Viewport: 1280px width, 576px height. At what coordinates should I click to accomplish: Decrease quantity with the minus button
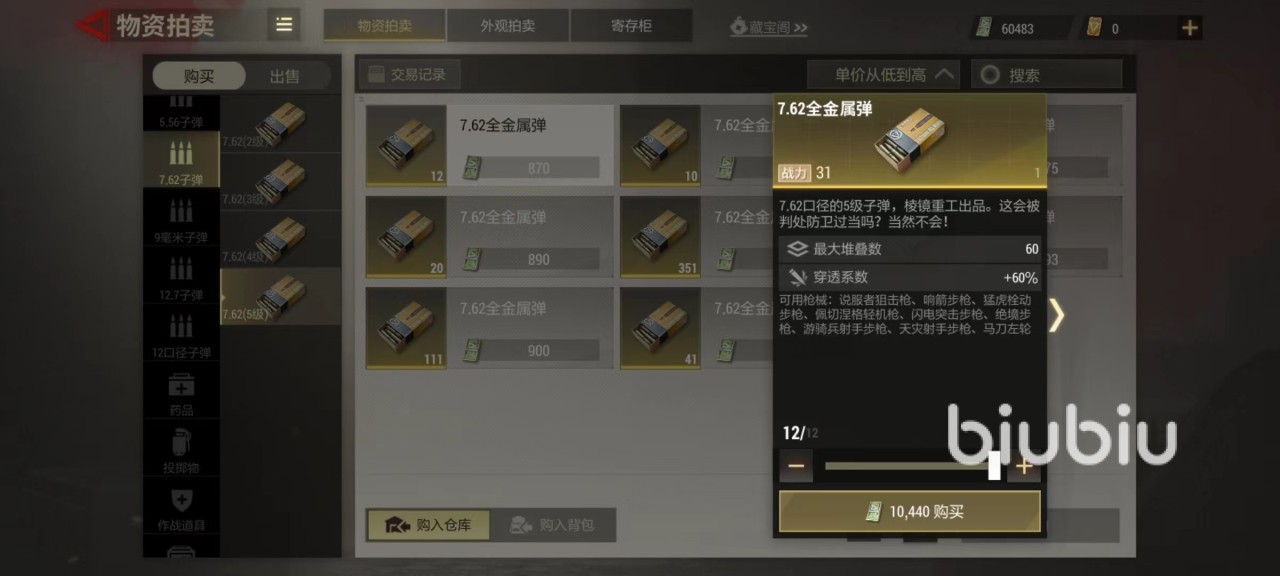point(797,465)
